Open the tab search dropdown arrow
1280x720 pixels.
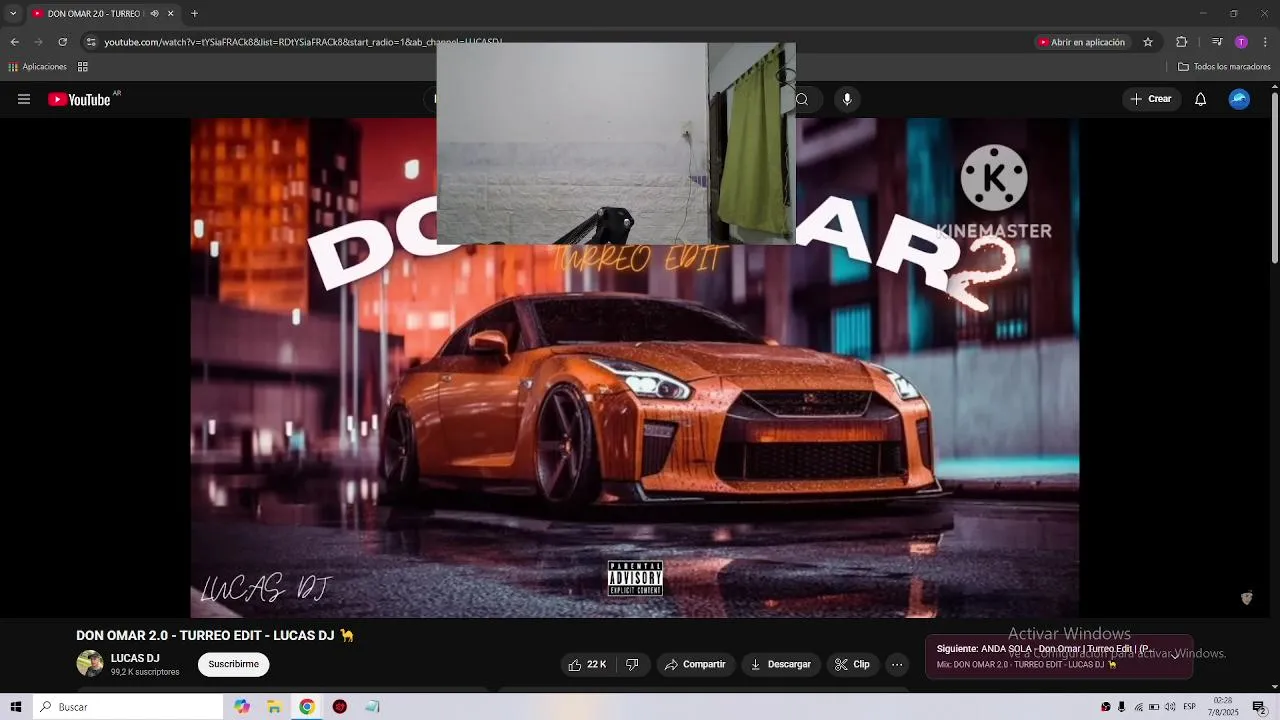tap(13, 13)
